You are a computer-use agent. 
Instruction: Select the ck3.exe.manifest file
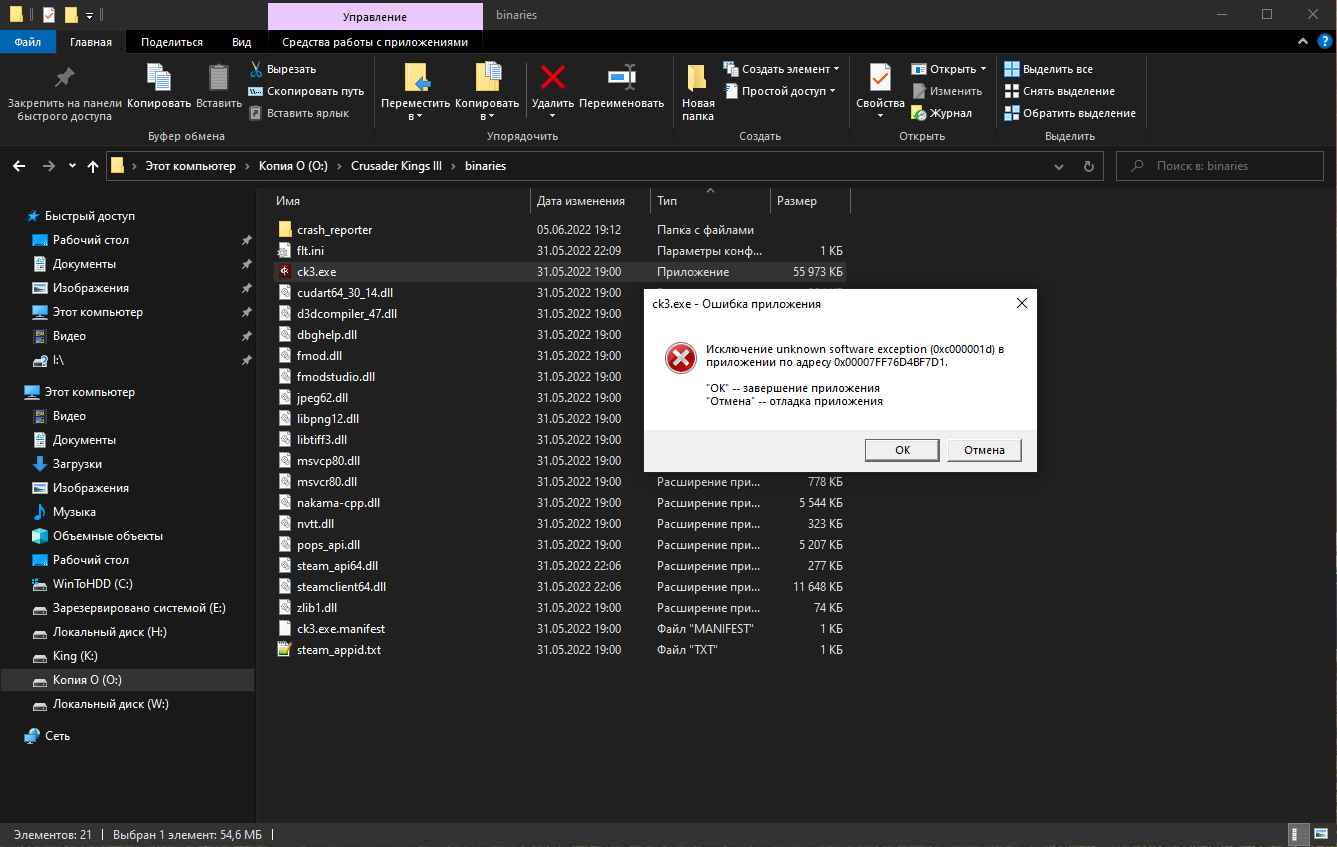340,629
